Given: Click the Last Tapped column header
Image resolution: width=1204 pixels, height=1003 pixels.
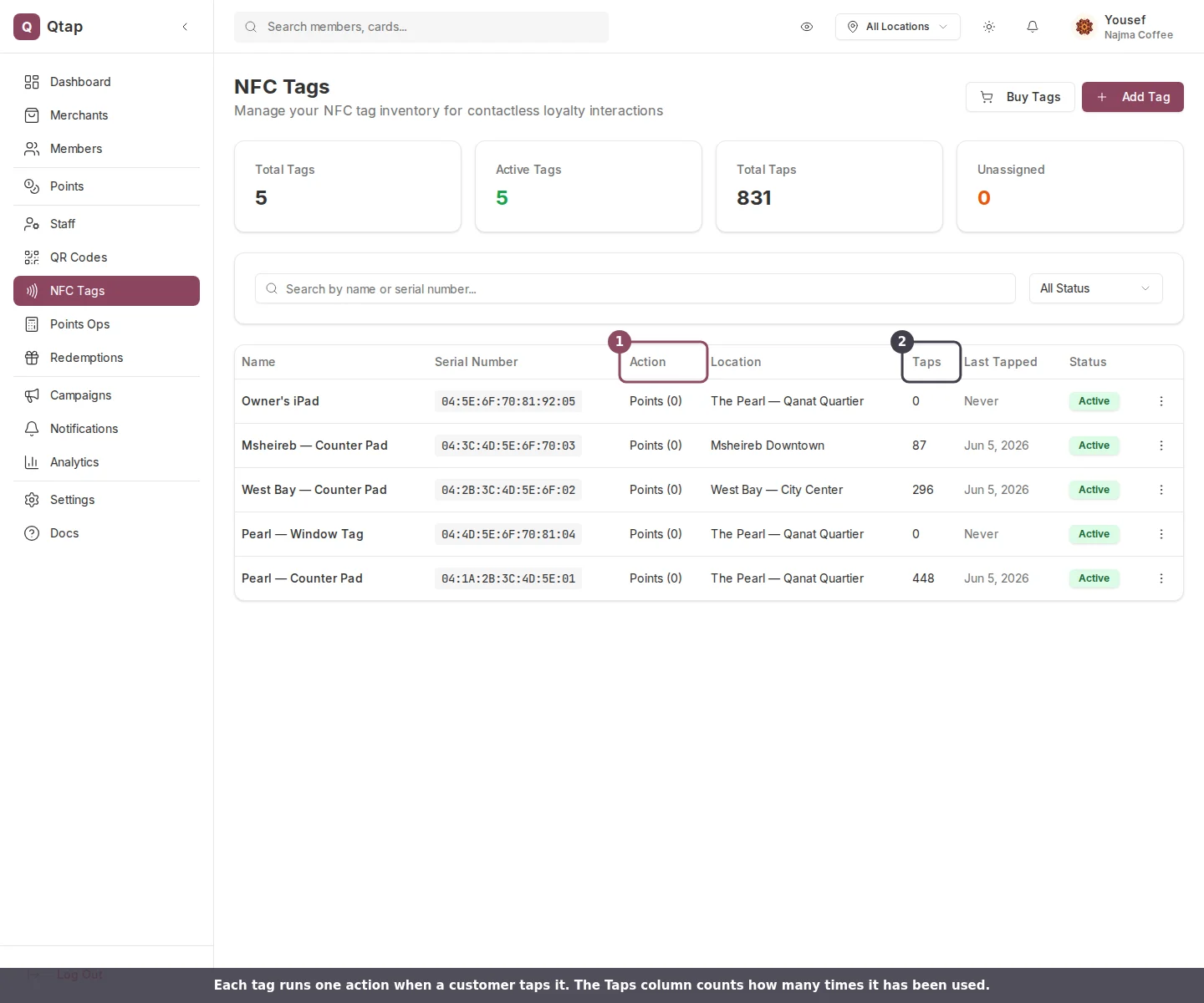Looking at the screenshot, I should coord(1000,362).
